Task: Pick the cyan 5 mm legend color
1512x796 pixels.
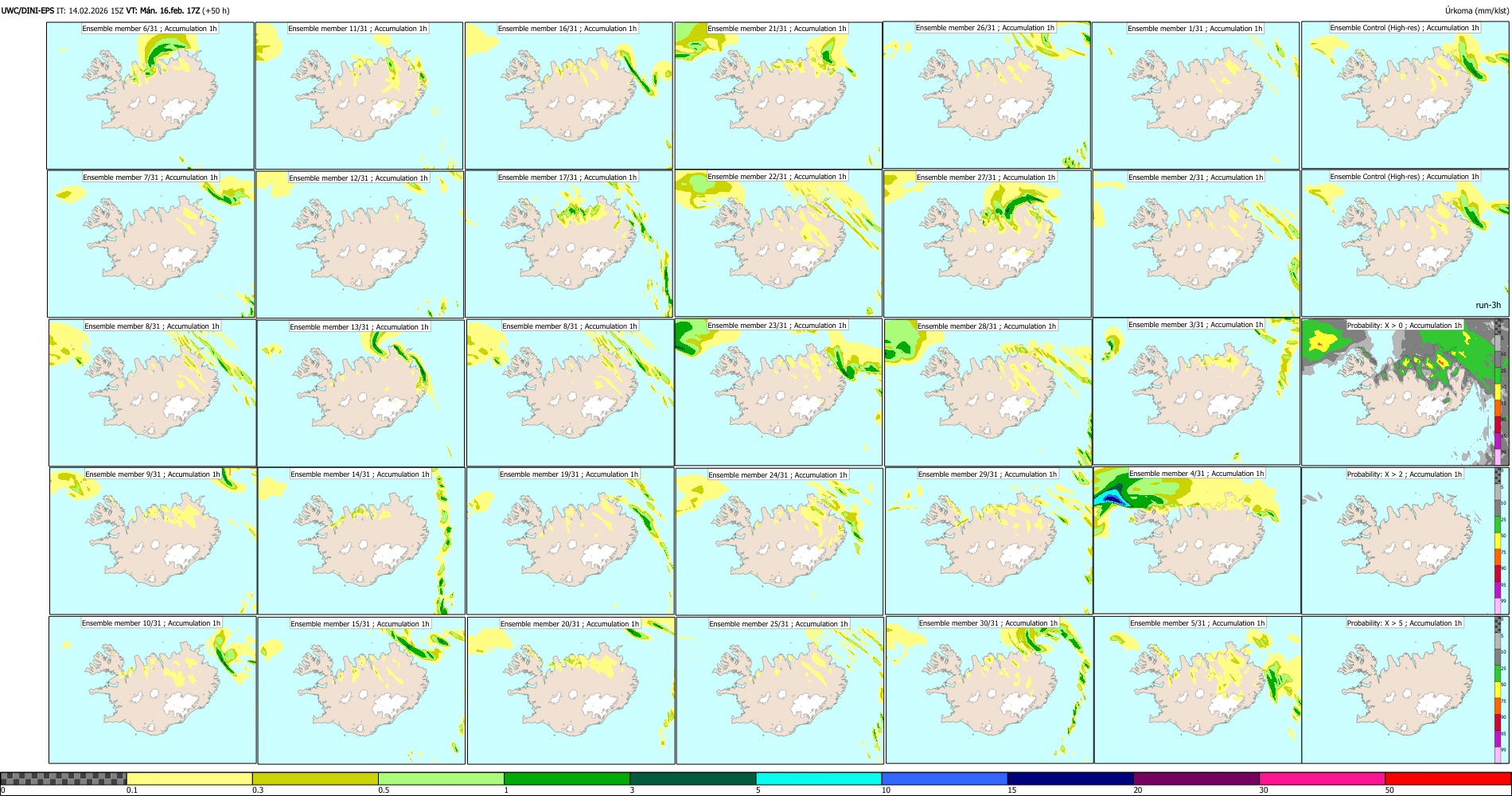Action: coord(819,778)
